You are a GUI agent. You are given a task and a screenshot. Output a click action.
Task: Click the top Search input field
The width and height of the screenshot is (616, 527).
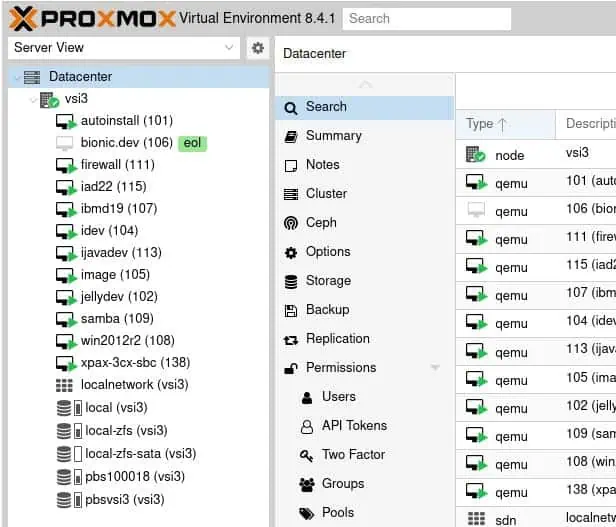[x=426, y=18]
